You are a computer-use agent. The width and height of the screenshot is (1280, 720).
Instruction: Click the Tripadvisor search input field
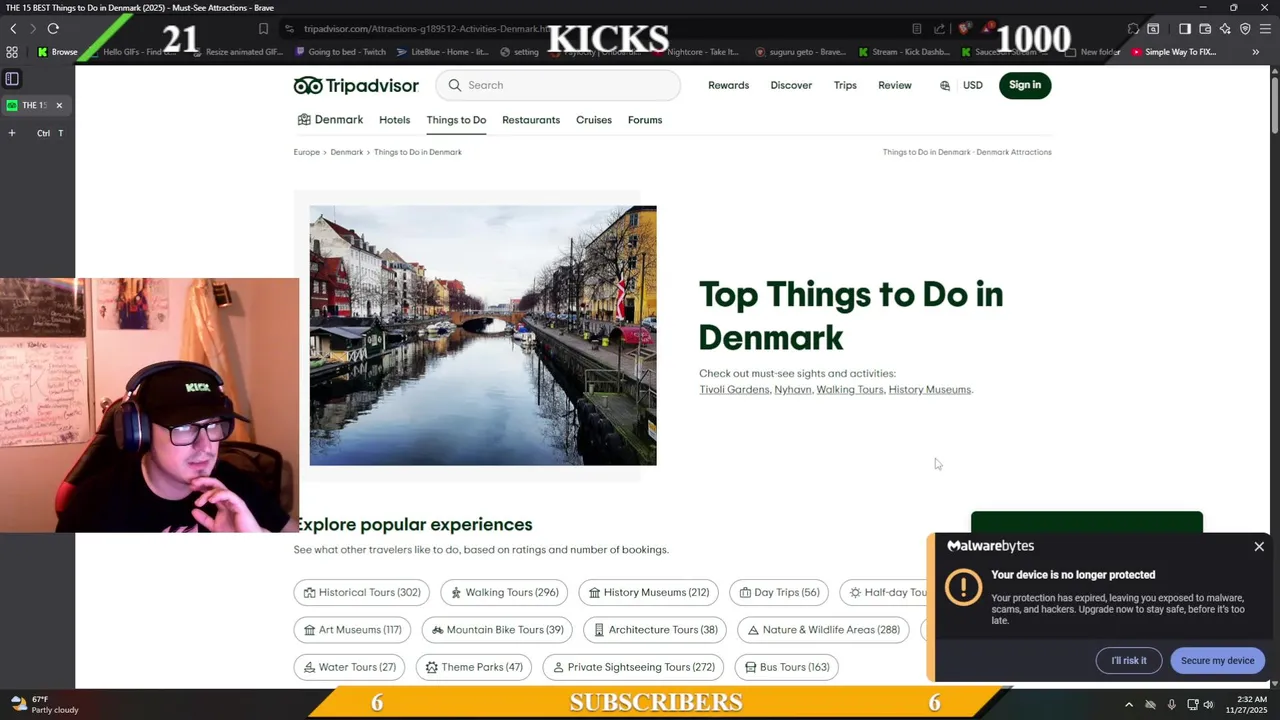(560, 85)
